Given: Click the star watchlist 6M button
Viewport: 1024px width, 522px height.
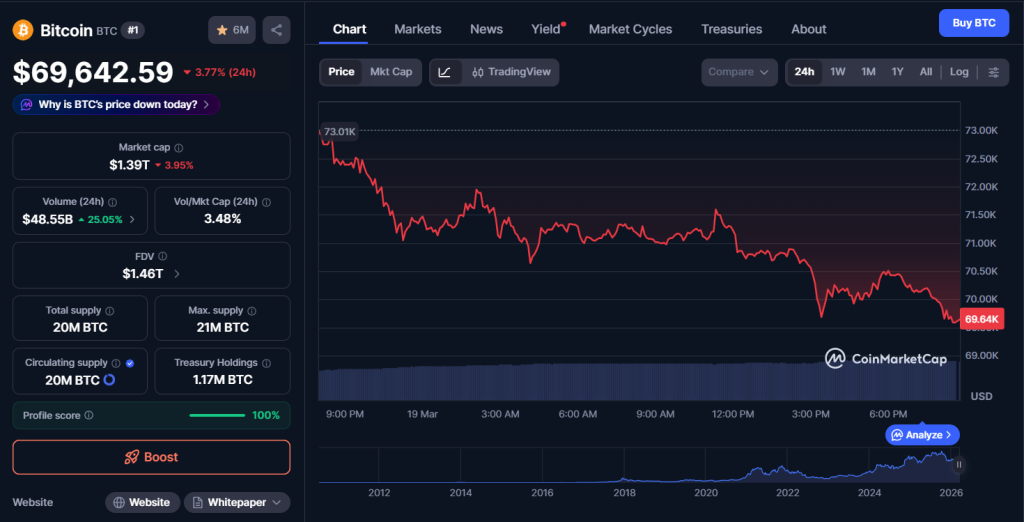Looking at the screenshot, I should click(x=232, y=30).
